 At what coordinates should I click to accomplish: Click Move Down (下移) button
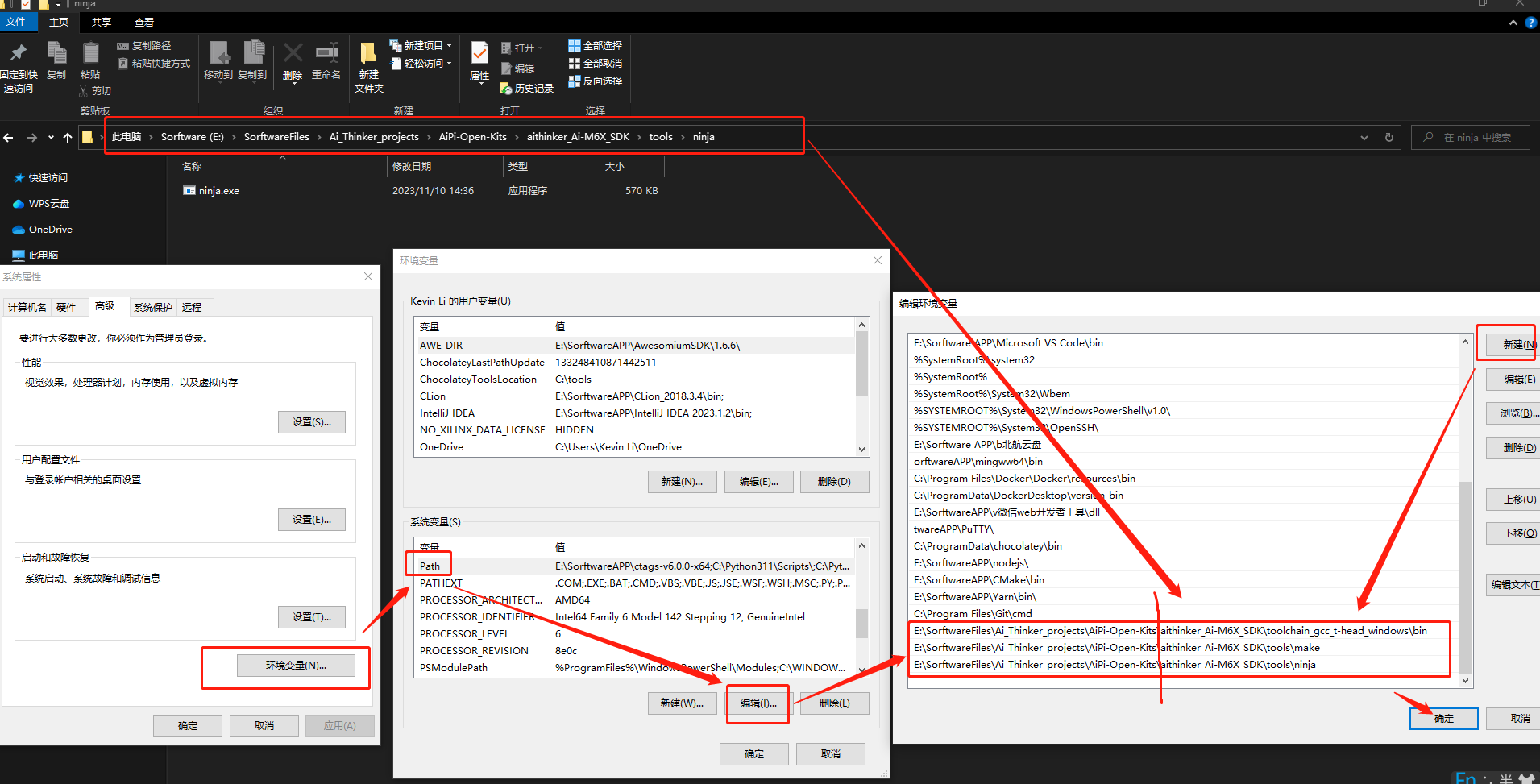[x=1513, y=533]
